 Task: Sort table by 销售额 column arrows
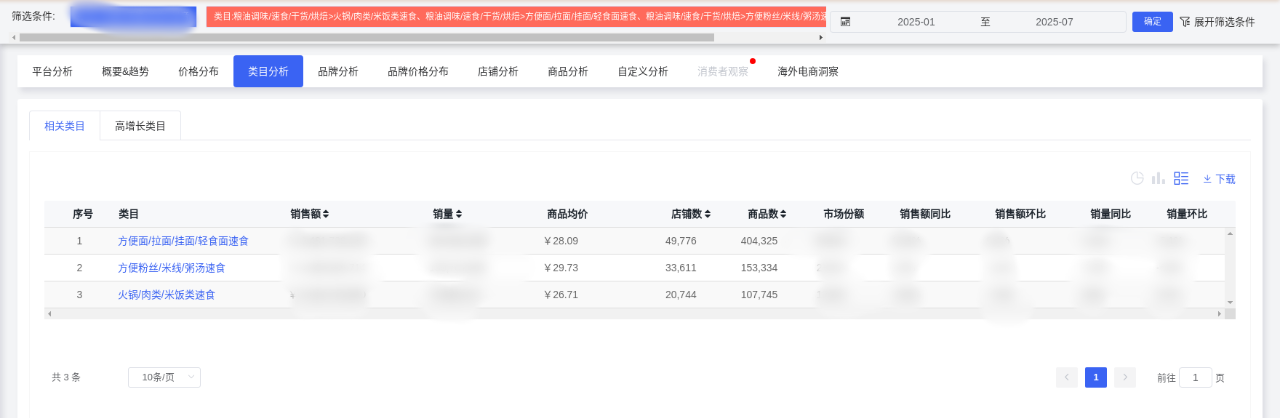click(325, 214)
